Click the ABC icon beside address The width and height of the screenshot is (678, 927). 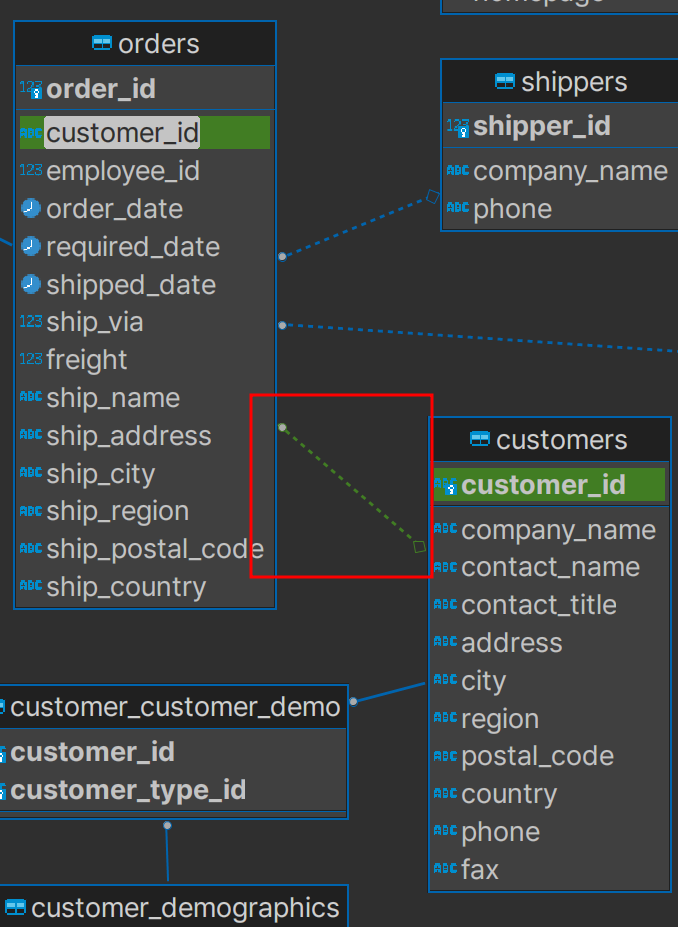[x=445, y=641]
